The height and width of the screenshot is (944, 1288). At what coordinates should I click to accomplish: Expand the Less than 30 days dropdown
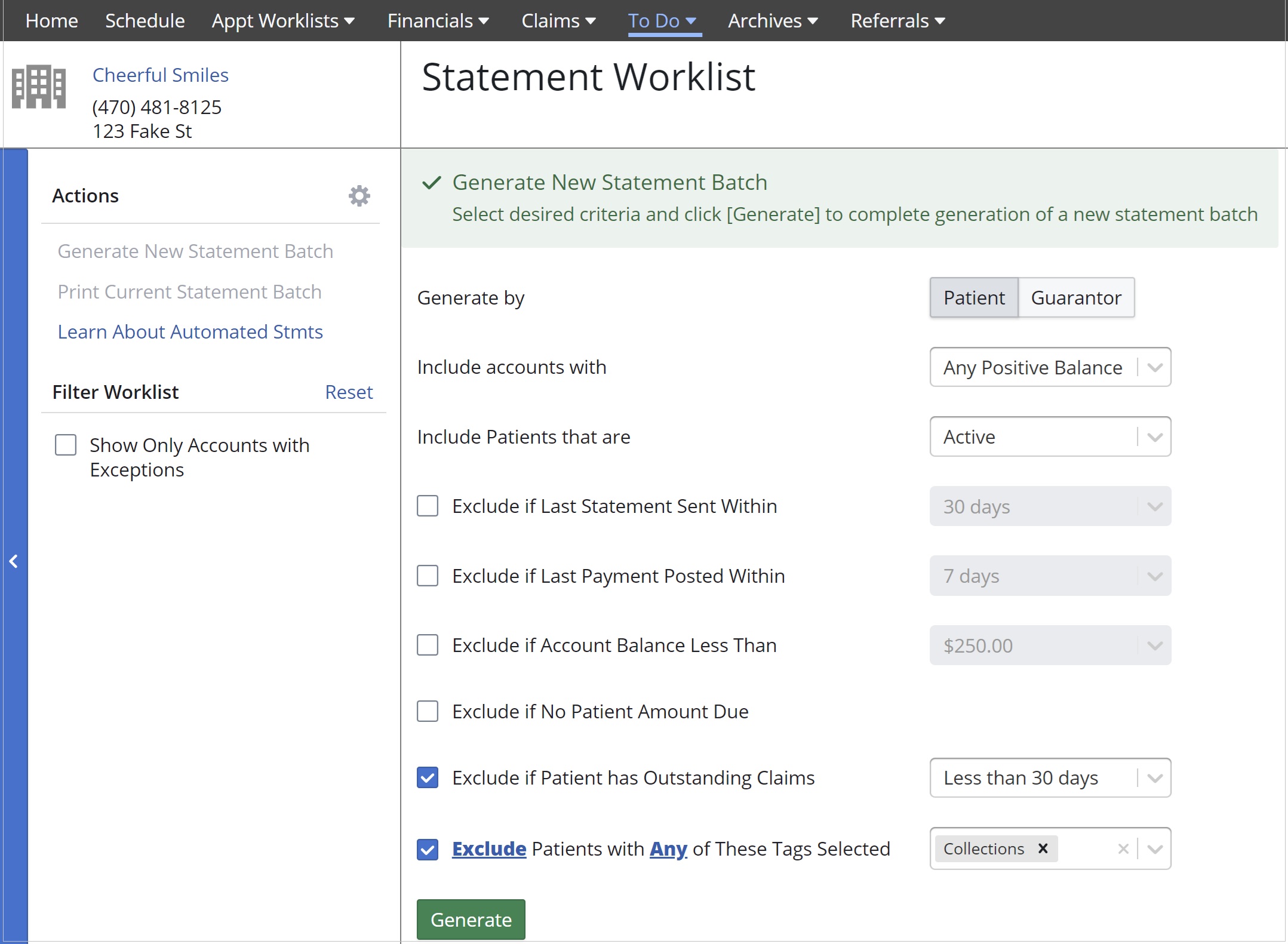[1050, 777]
